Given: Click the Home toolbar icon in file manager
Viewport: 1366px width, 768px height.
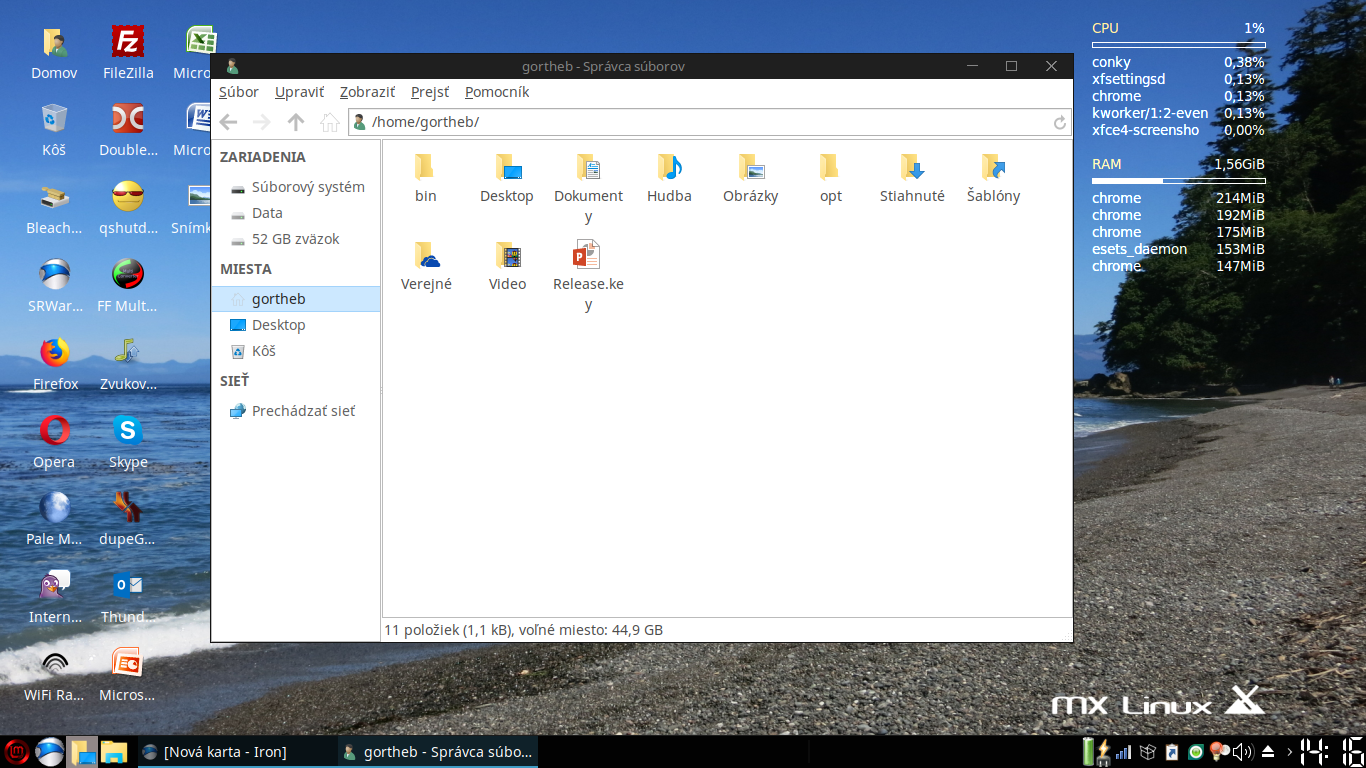Looking at the screenshot, I should point(330,122).
